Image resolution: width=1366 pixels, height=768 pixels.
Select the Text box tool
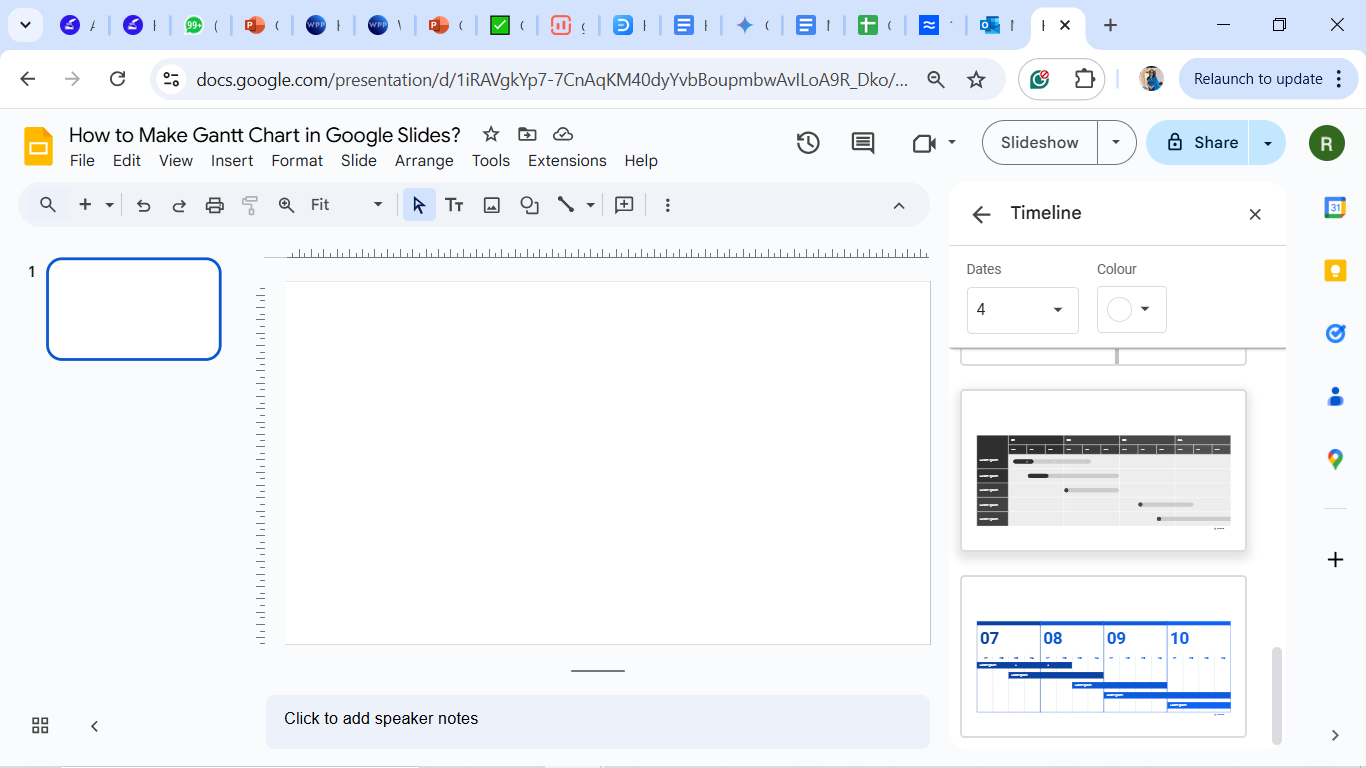(454, 205)
